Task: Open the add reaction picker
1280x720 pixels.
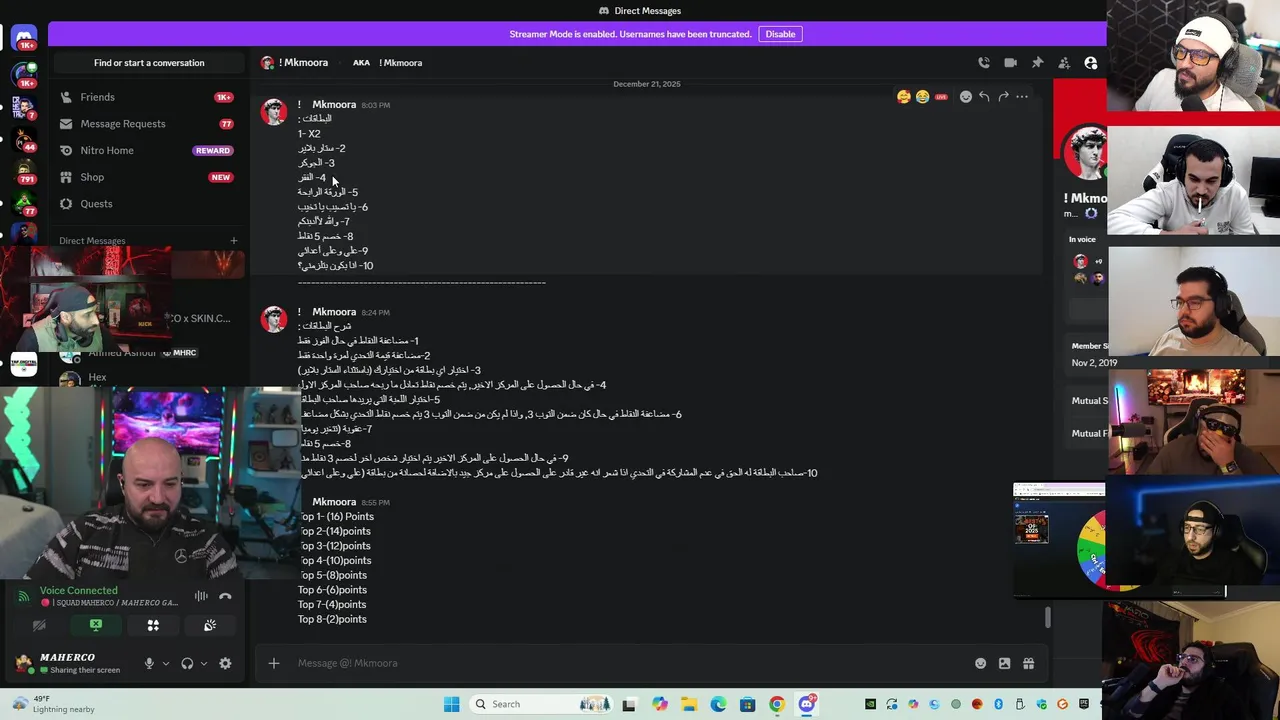Action: tap(966, 97)
